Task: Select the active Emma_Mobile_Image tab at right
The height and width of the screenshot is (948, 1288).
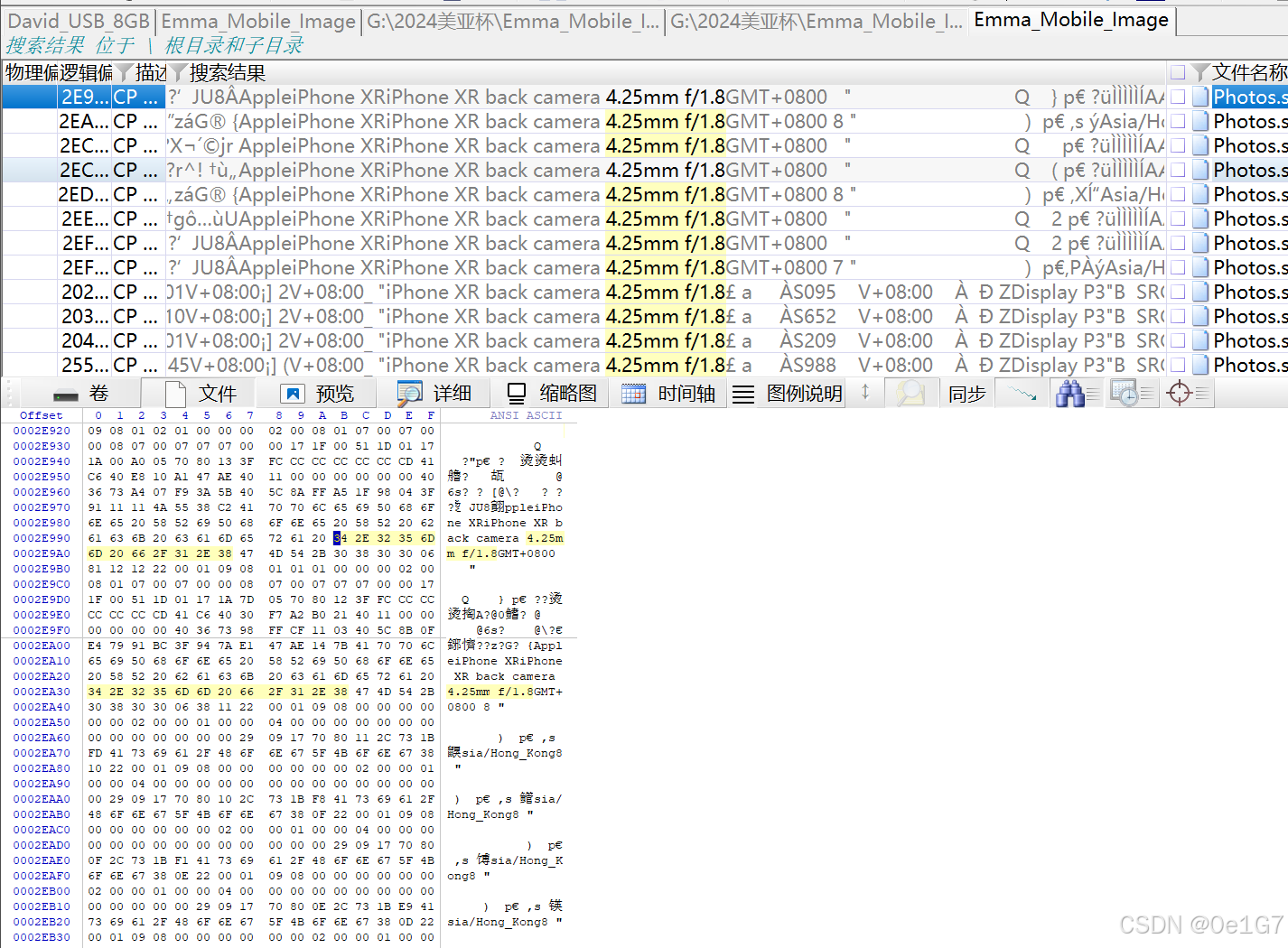Action: [1071, 20]
